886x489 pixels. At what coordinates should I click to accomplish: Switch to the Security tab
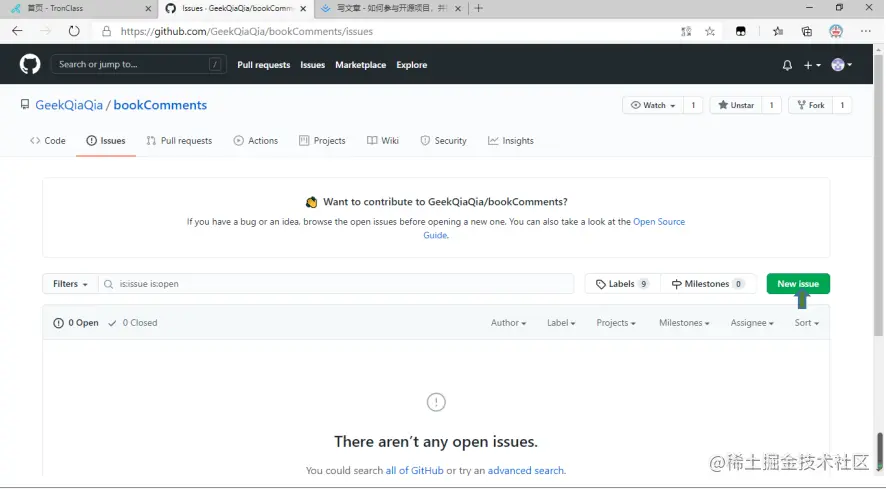pyautogui.click(x=444, y=141)
